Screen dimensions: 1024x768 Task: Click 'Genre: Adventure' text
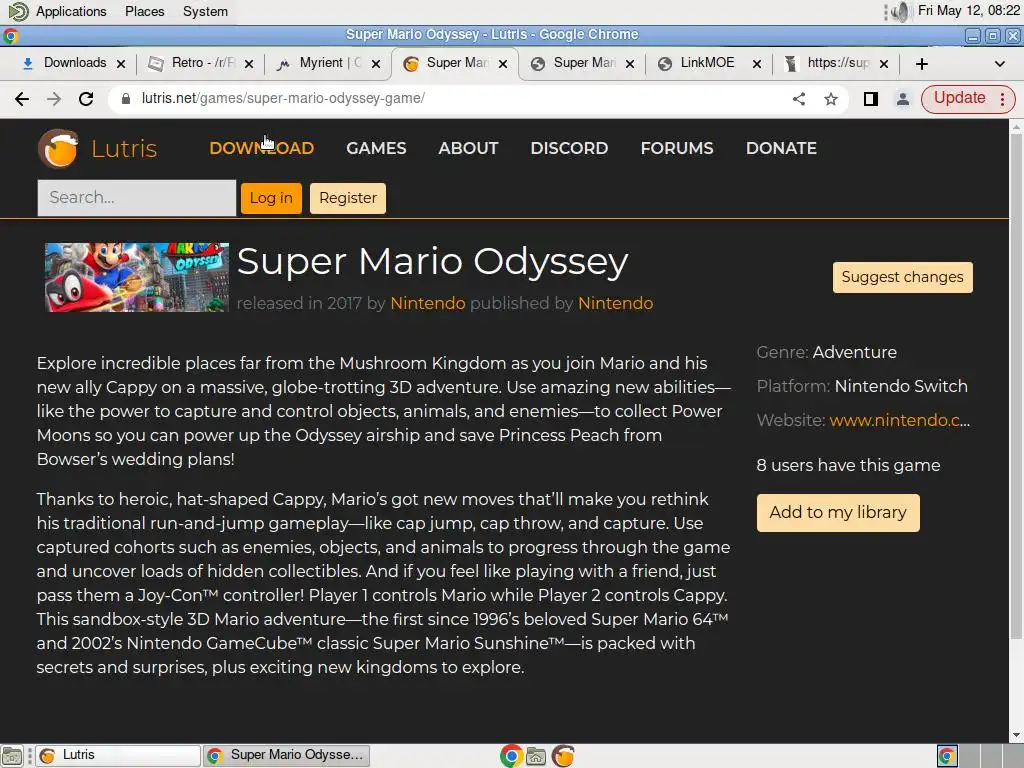coord(827,352)
